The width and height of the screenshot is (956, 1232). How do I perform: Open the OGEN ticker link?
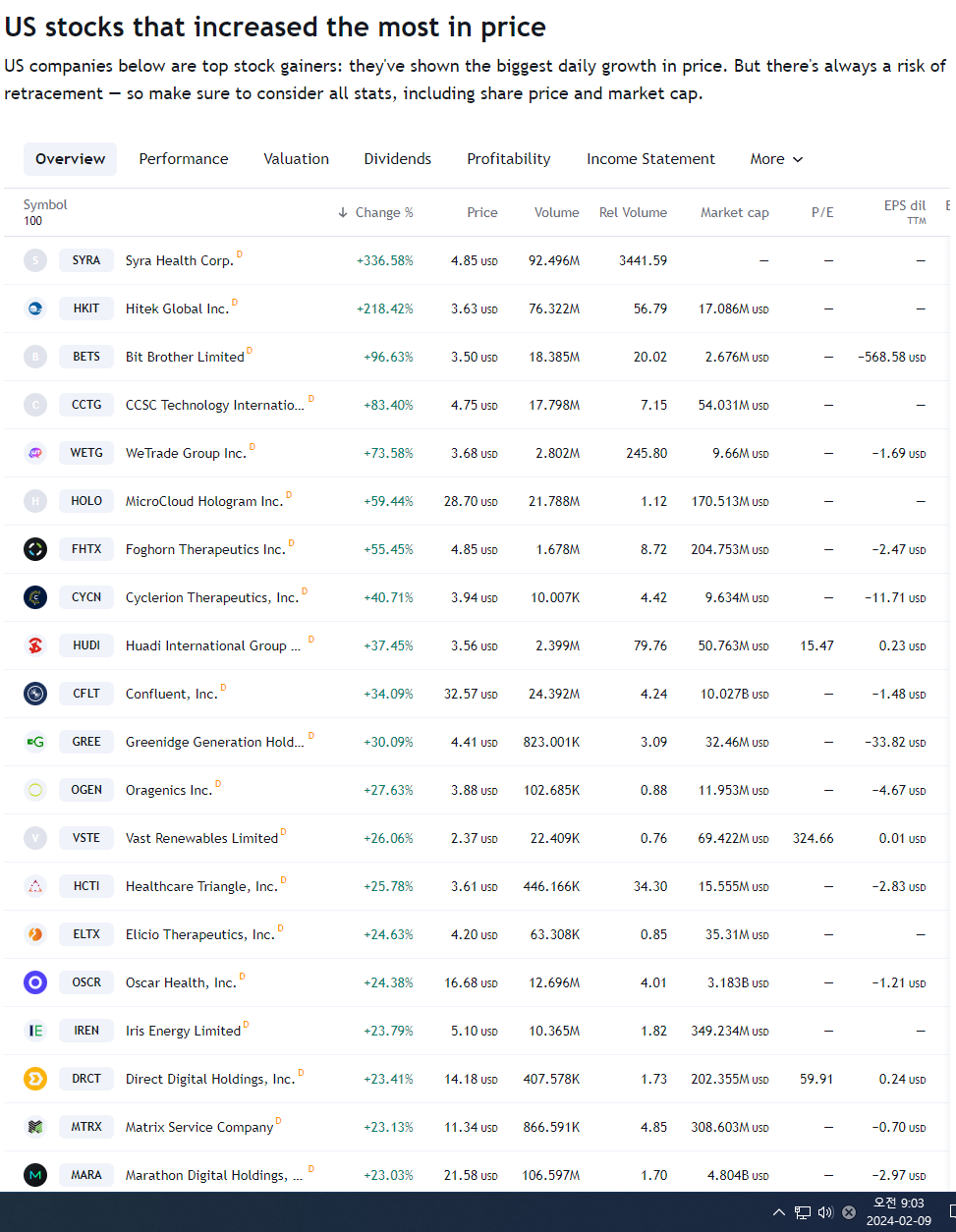click(x=86, y=790)
